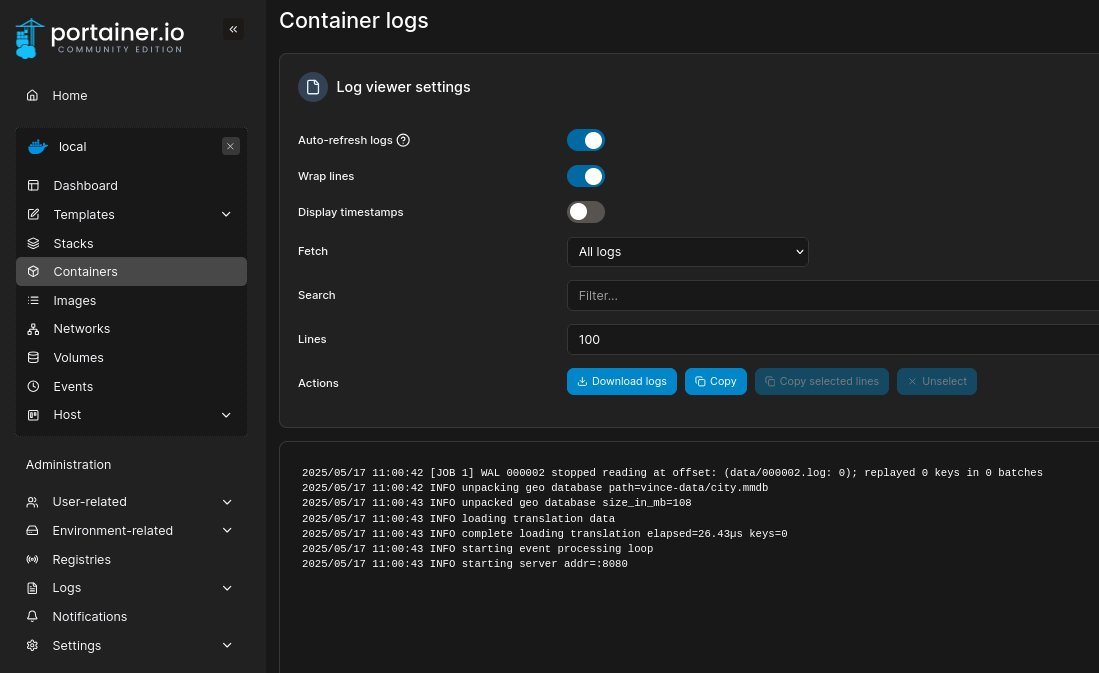Disable the Auto-refresh logs toggle
Image resolution: width=1099 pixels, height=673 pixels.
(x=586, y=140)
